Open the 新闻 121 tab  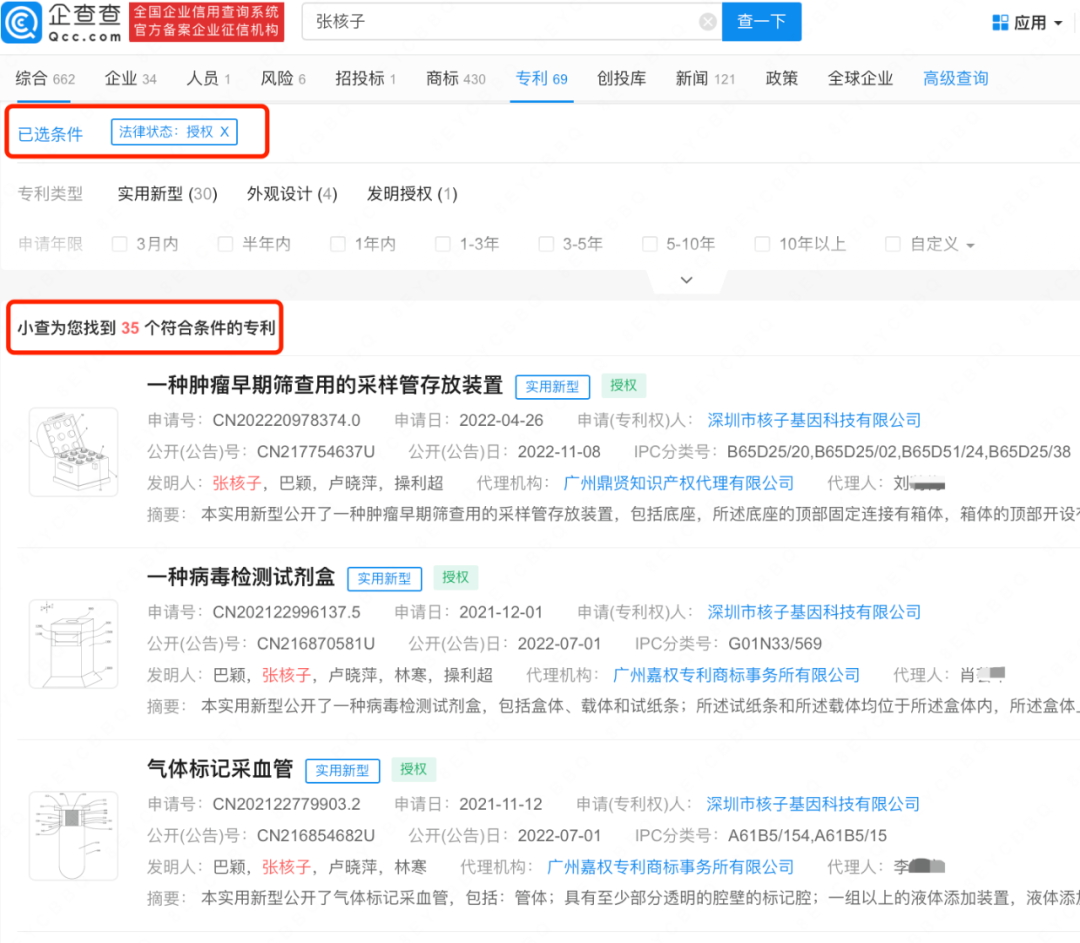(705, 79)
